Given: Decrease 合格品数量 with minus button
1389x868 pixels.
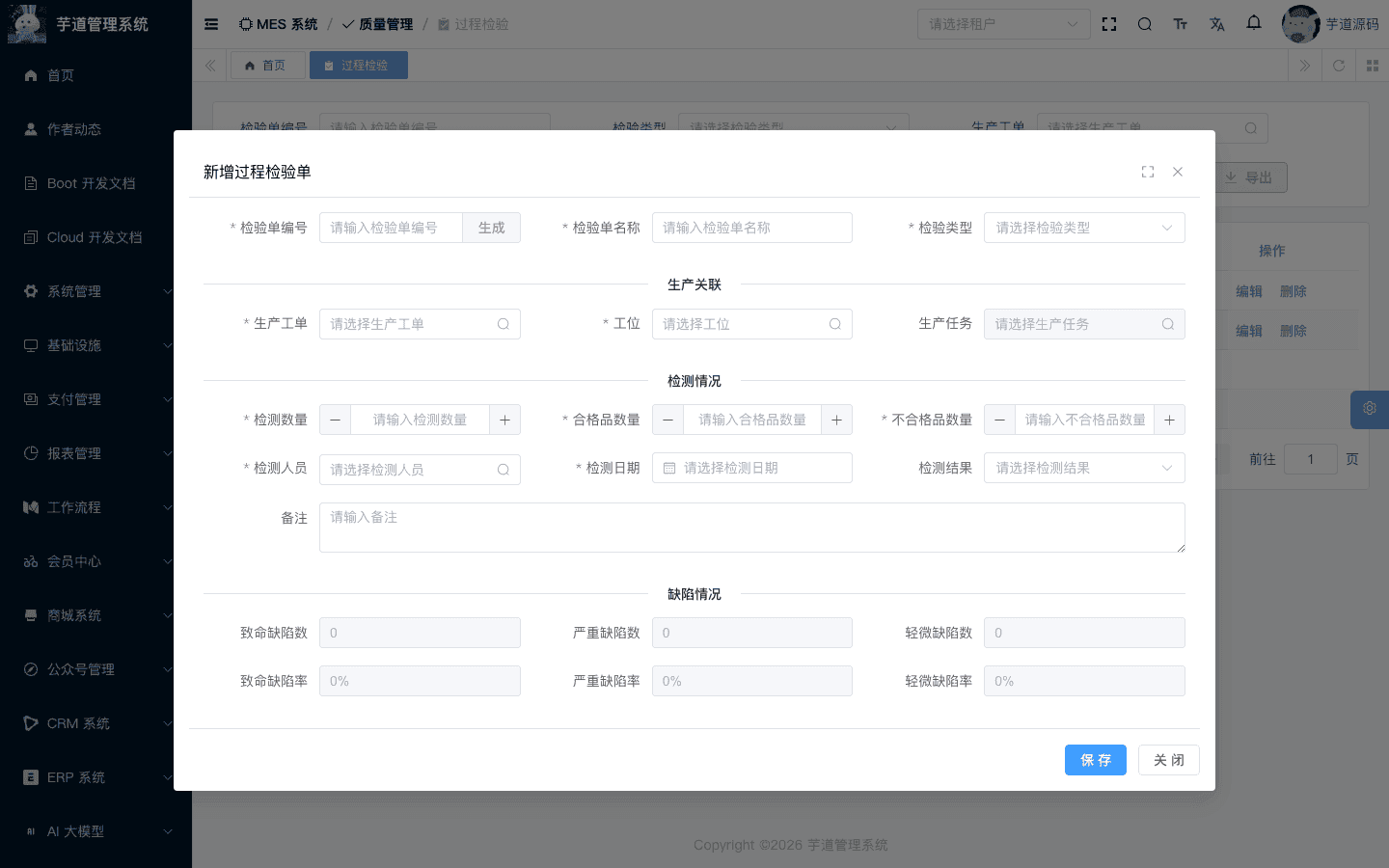Looking at the screenshot, I should pos(667,420).
